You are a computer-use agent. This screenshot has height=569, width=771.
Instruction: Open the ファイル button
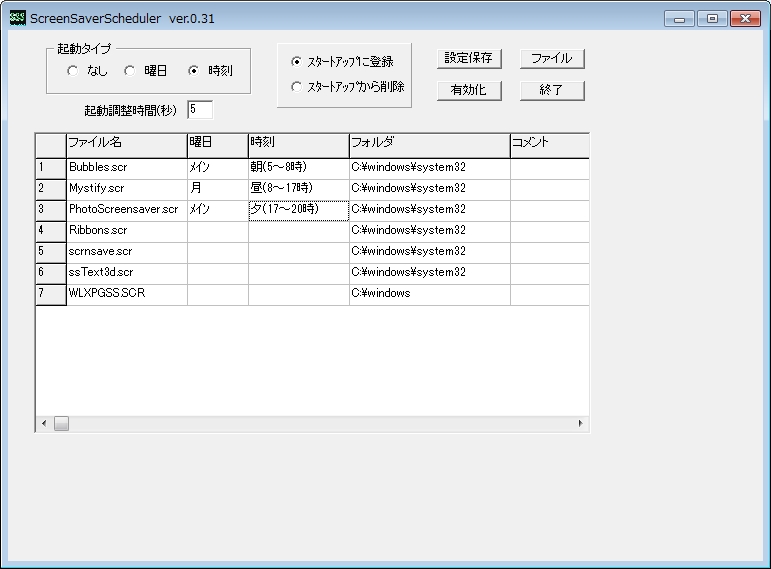(x=552, y=59)
